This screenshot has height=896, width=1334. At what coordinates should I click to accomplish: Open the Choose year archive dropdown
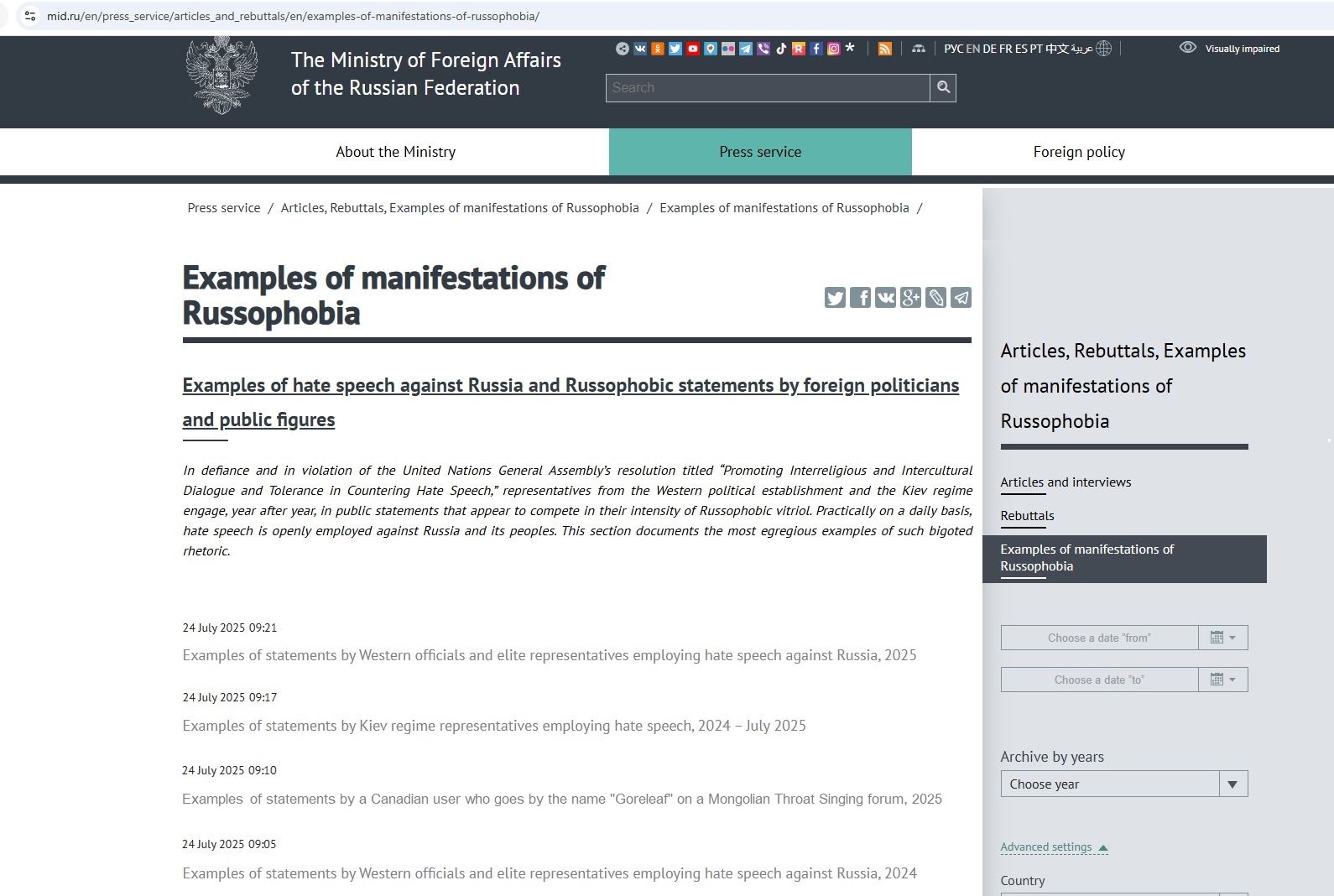point(1124,784)
